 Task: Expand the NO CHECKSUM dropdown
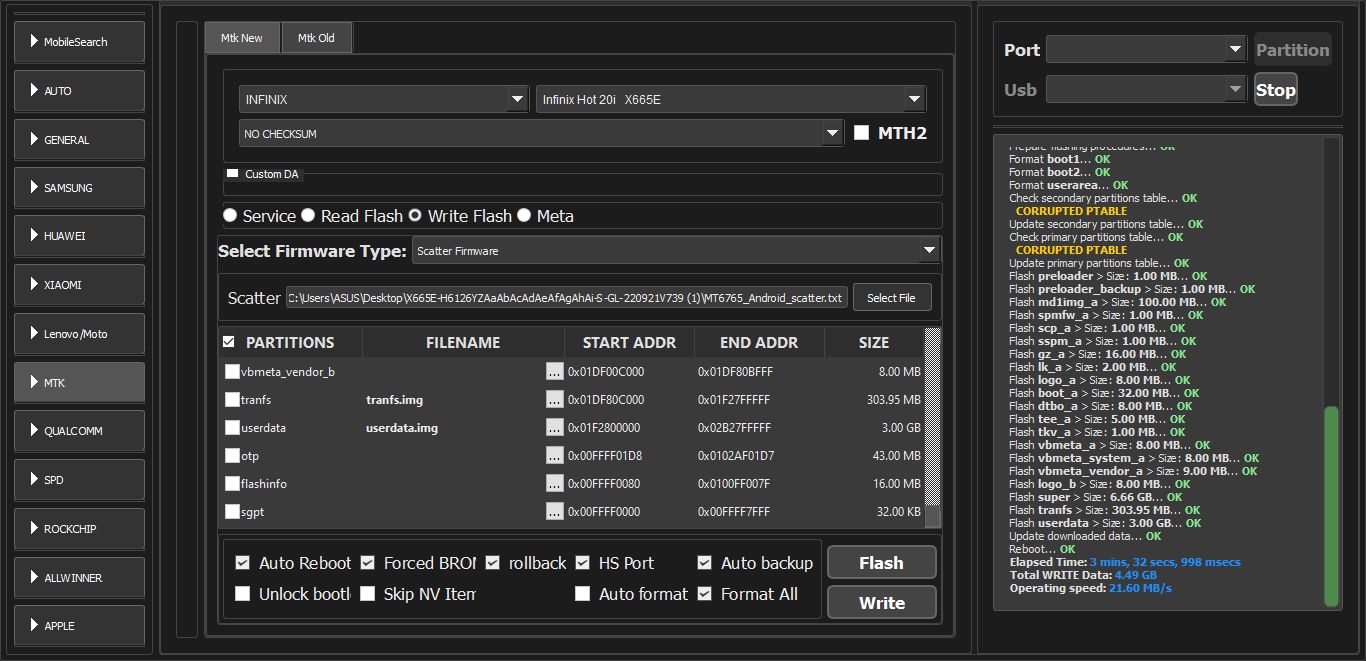click(541, 133)
